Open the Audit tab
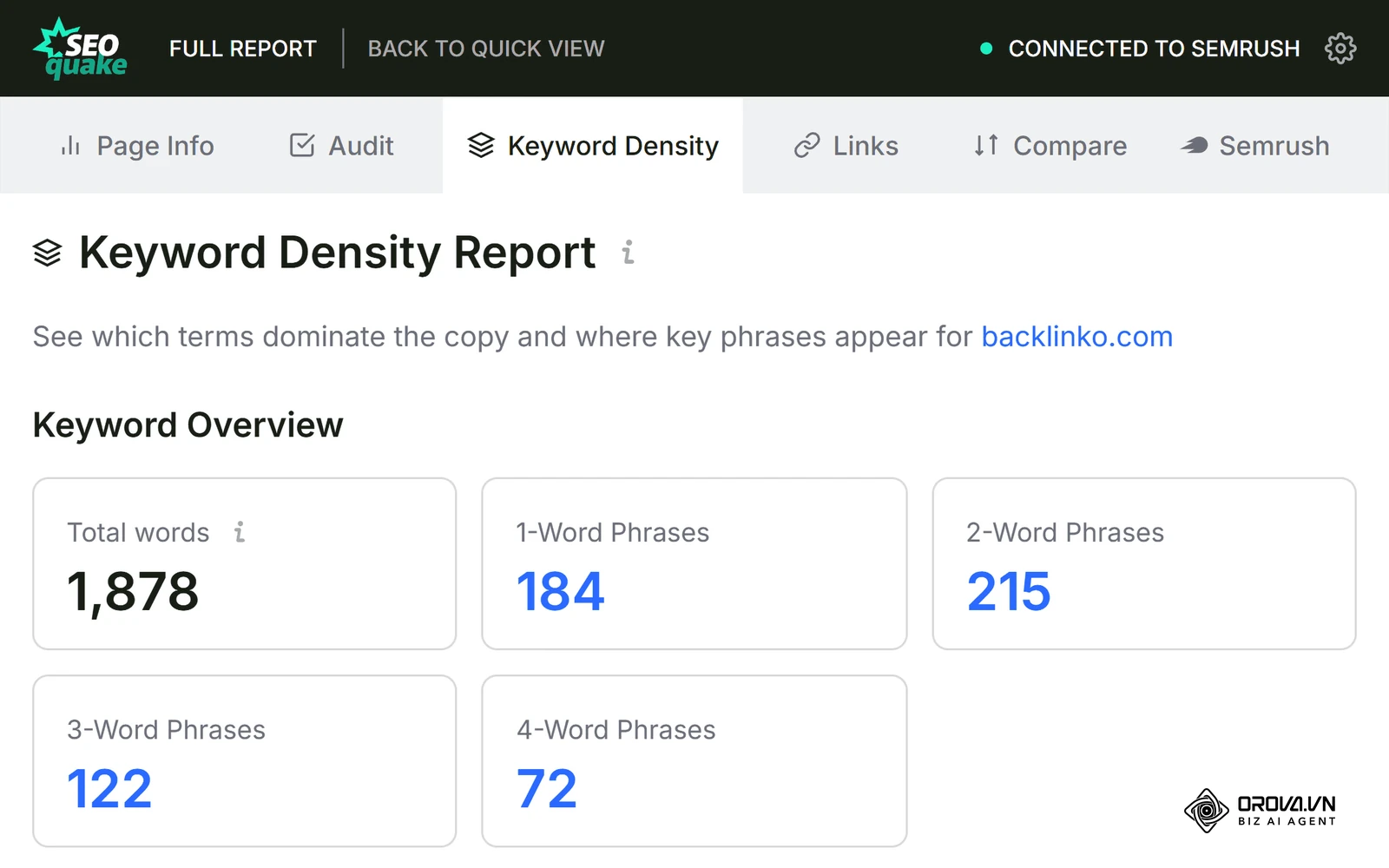The image size is (1389, 868). click(x=341, y=146)
